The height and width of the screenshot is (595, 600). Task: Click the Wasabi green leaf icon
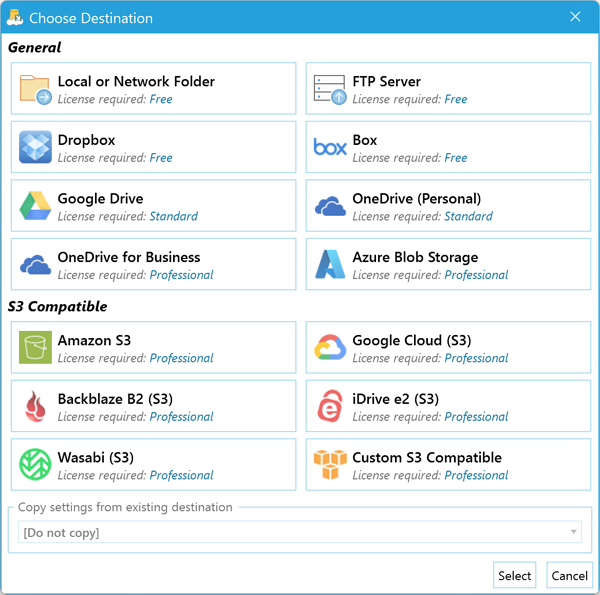coord(35,464)
